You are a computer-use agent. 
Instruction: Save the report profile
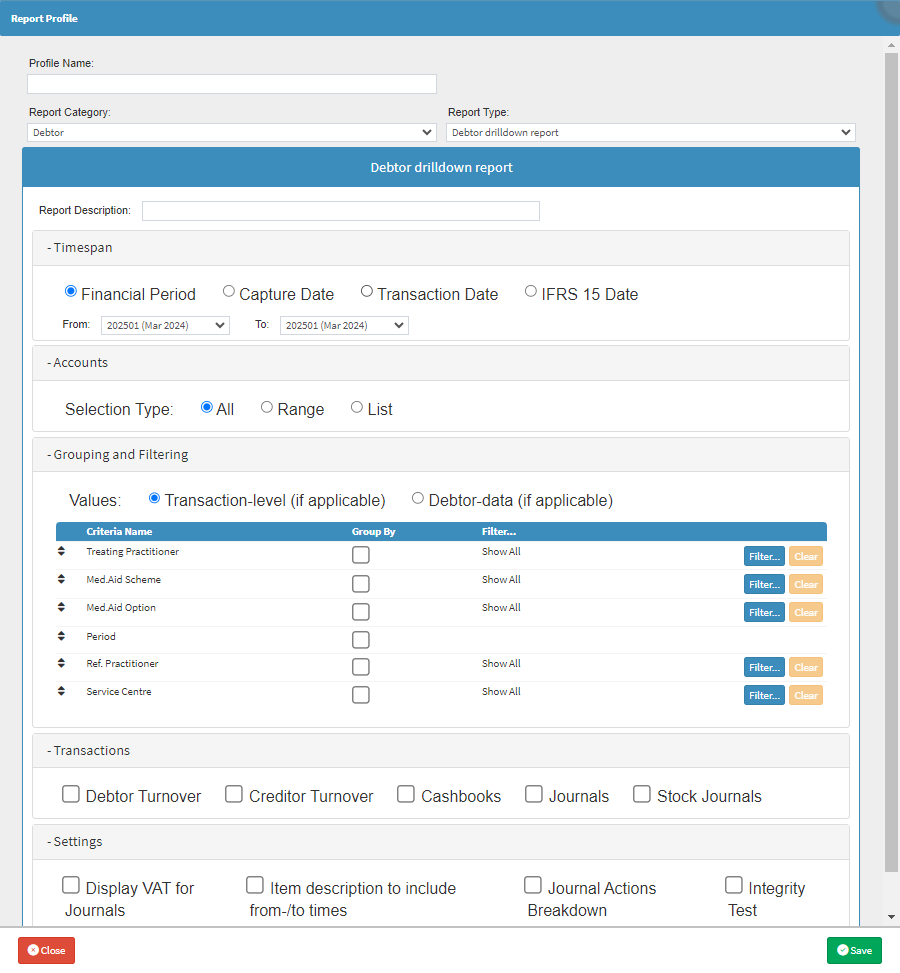click(x=854, y=950)
